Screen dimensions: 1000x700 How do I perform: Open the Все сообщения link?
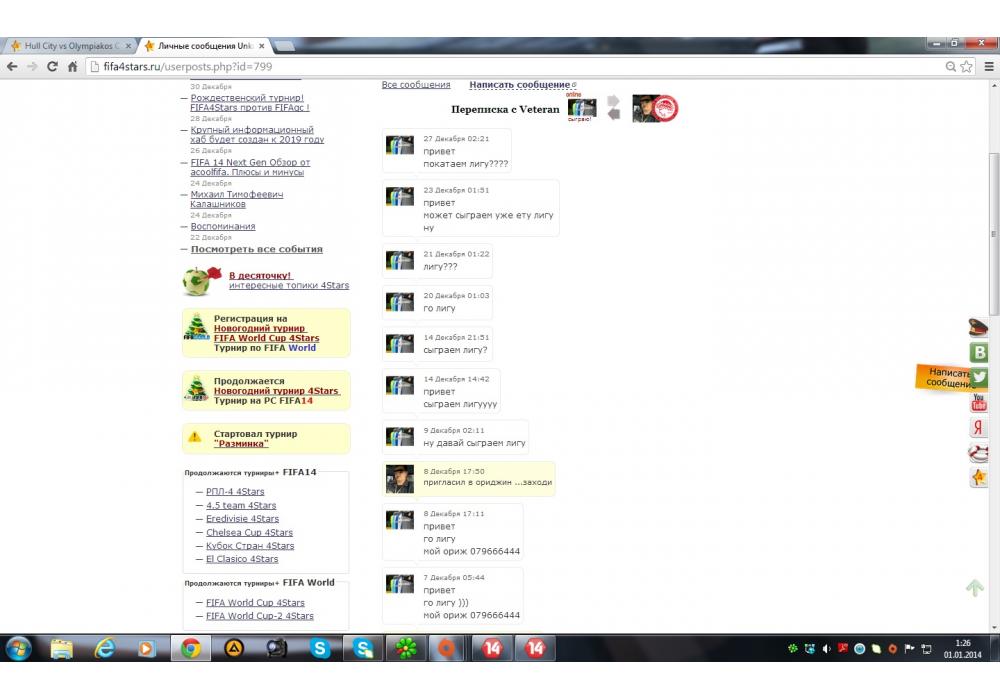click(x=416, y=85)
